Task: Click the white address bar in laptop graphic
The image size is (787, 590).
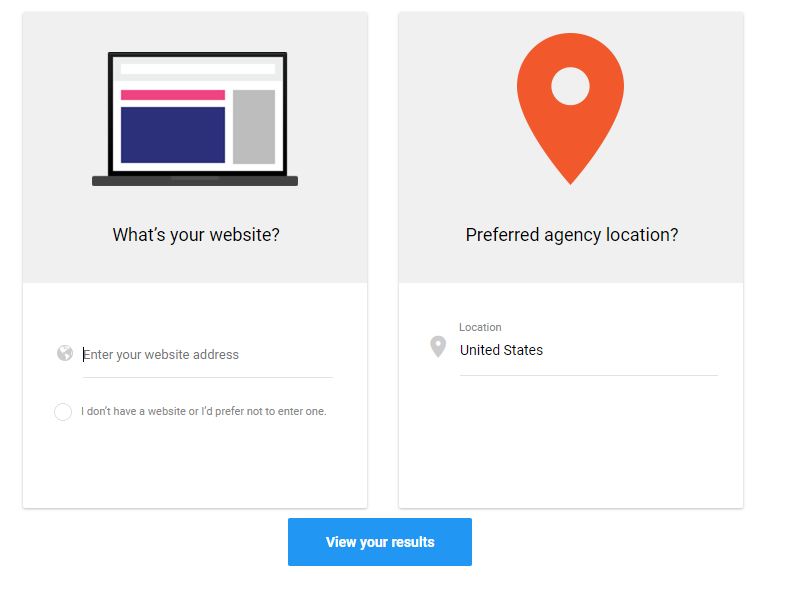Action: click(x=198, y=69)
